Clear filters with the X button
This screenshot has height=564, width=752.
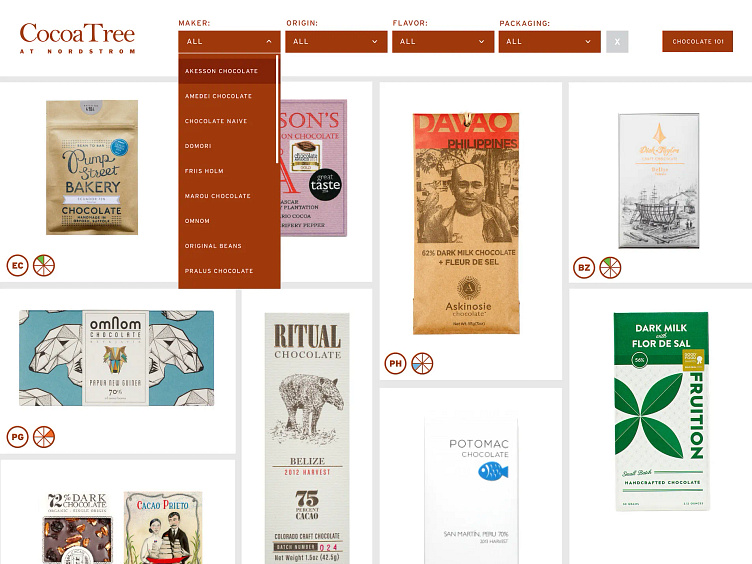(617, 42)
